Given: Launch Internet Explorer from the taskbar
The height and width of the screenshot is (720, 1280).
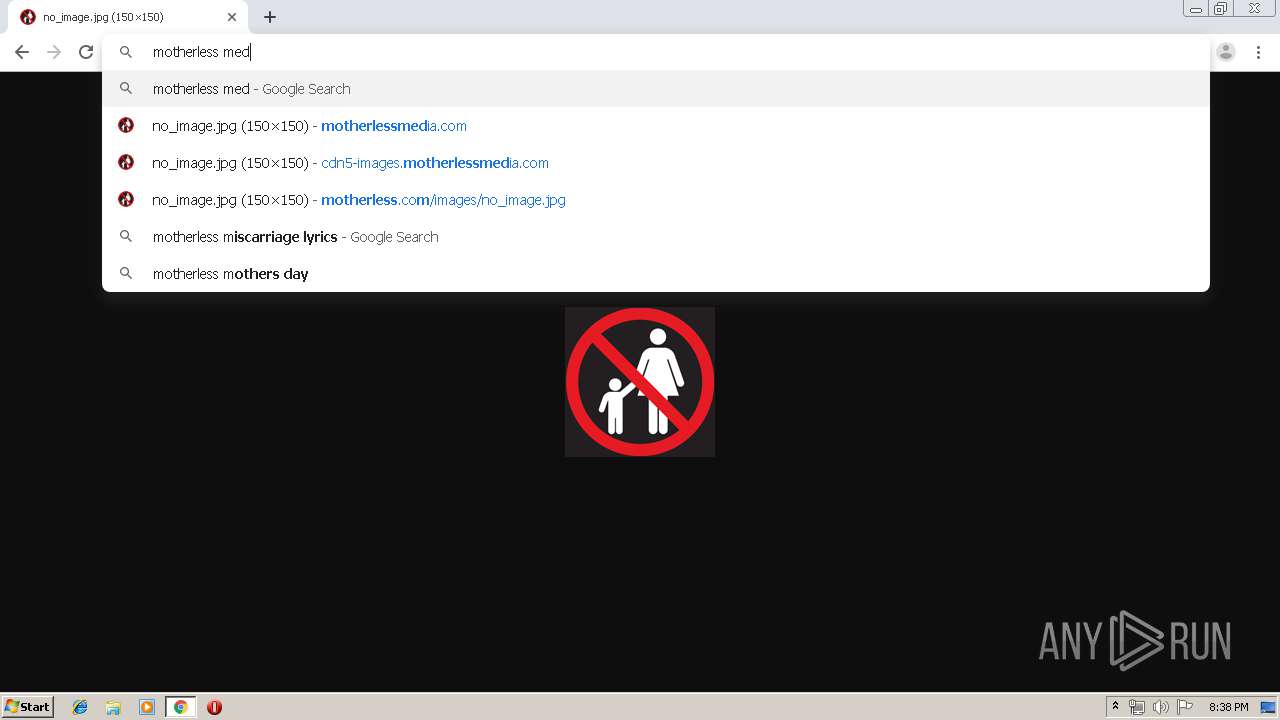Looking at the screenshot, I should click(x=80, y=707).
